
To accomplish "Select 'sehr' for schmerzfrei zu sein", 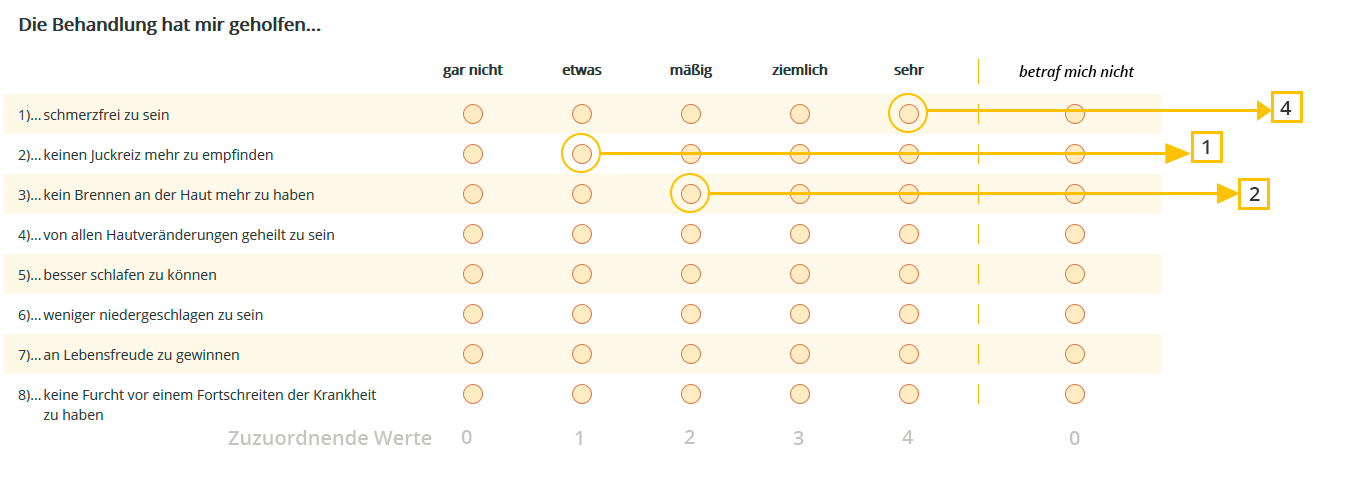I will (908, 114).
